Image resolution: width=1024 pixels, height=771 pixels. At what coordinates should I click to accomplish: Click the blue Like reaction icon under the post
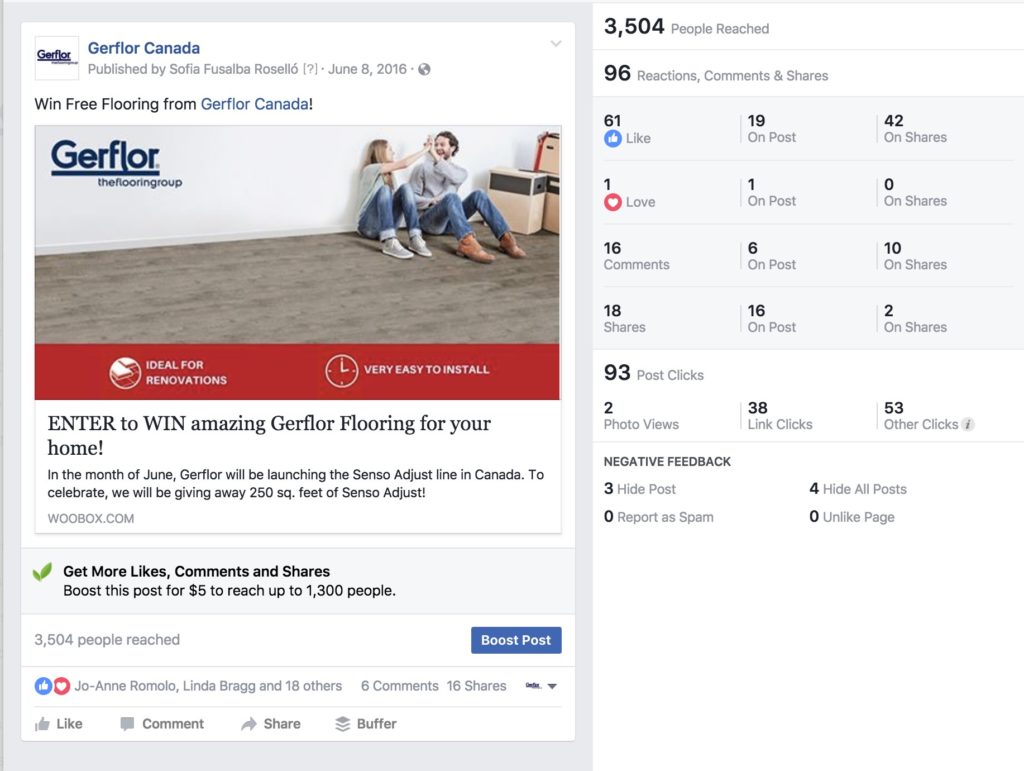(x=43, y=686)
